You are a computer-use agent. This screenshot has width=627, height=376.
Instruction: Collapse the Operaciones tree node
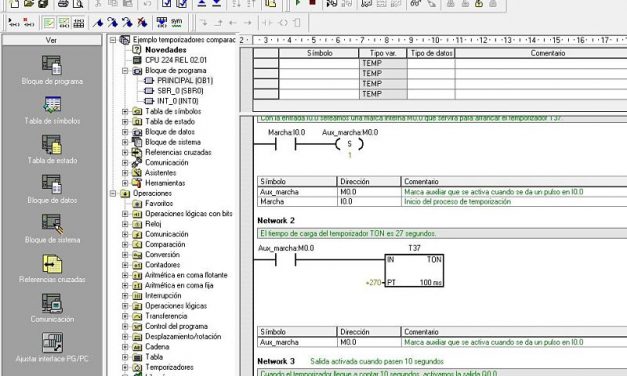(113, 193)
